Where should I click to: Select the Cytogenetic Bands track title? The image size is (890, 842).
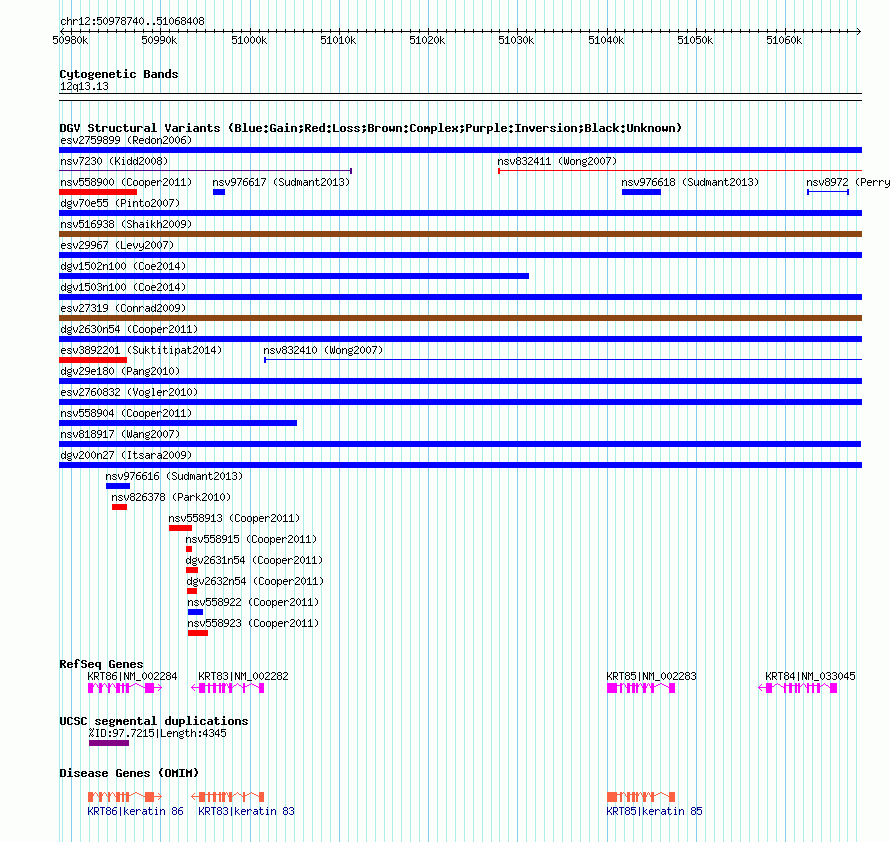click(119, 74)
